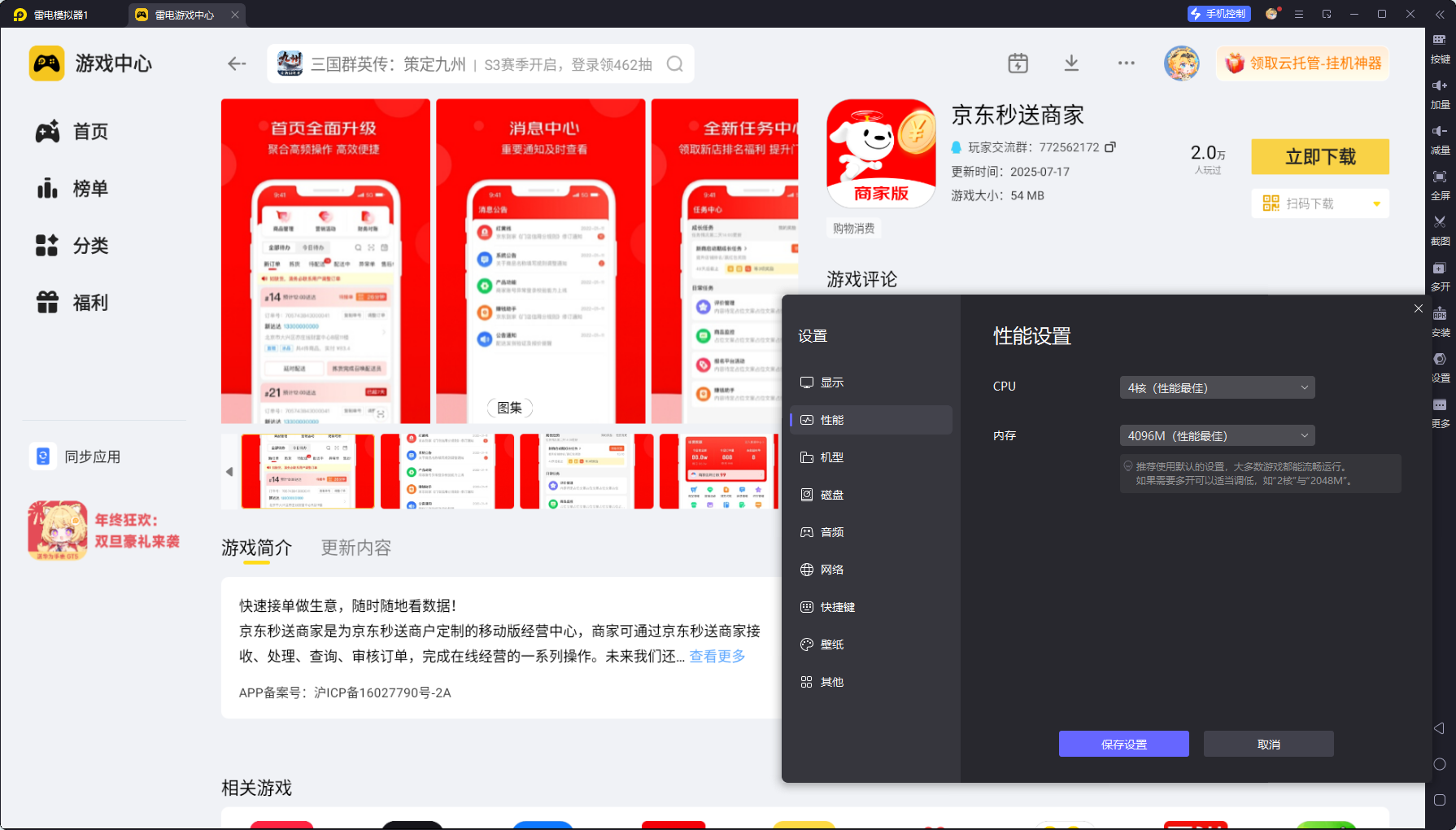1456x830 pixels.
Task: Open the downloads manager icon
Action: point(1071,63)
